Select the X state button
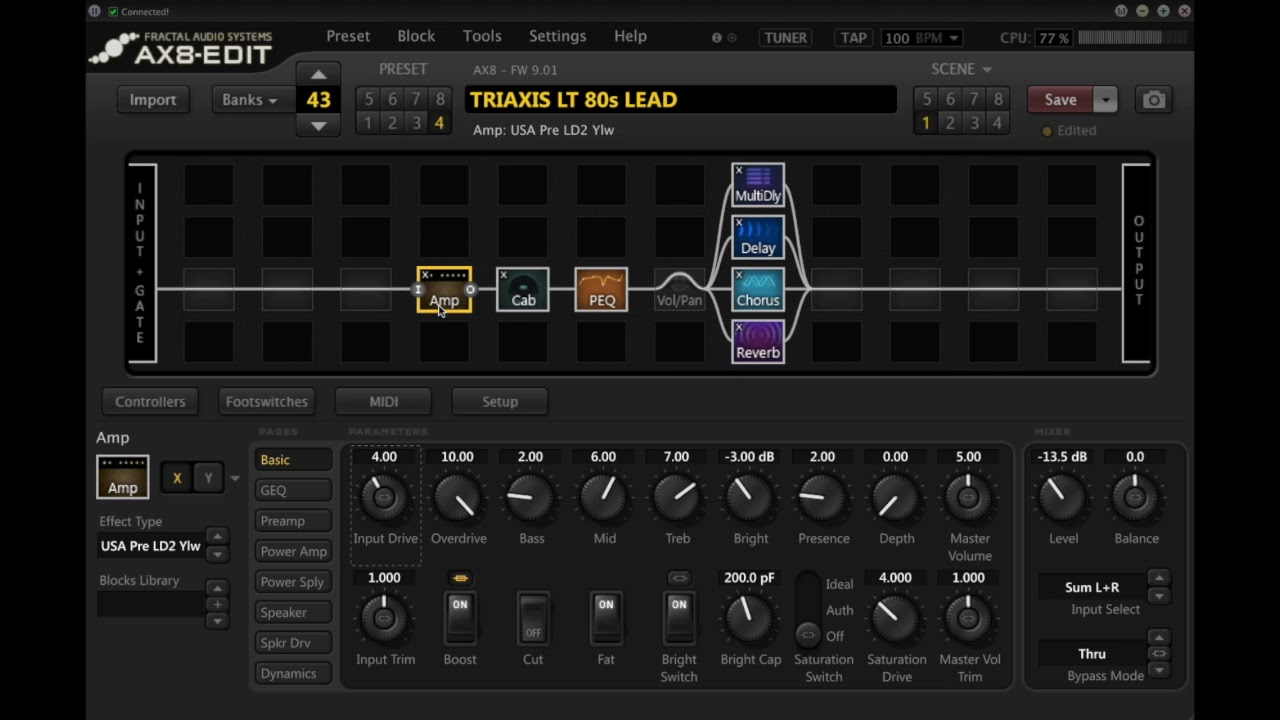This screenshot has width=1280, height=720. [177, 478]
